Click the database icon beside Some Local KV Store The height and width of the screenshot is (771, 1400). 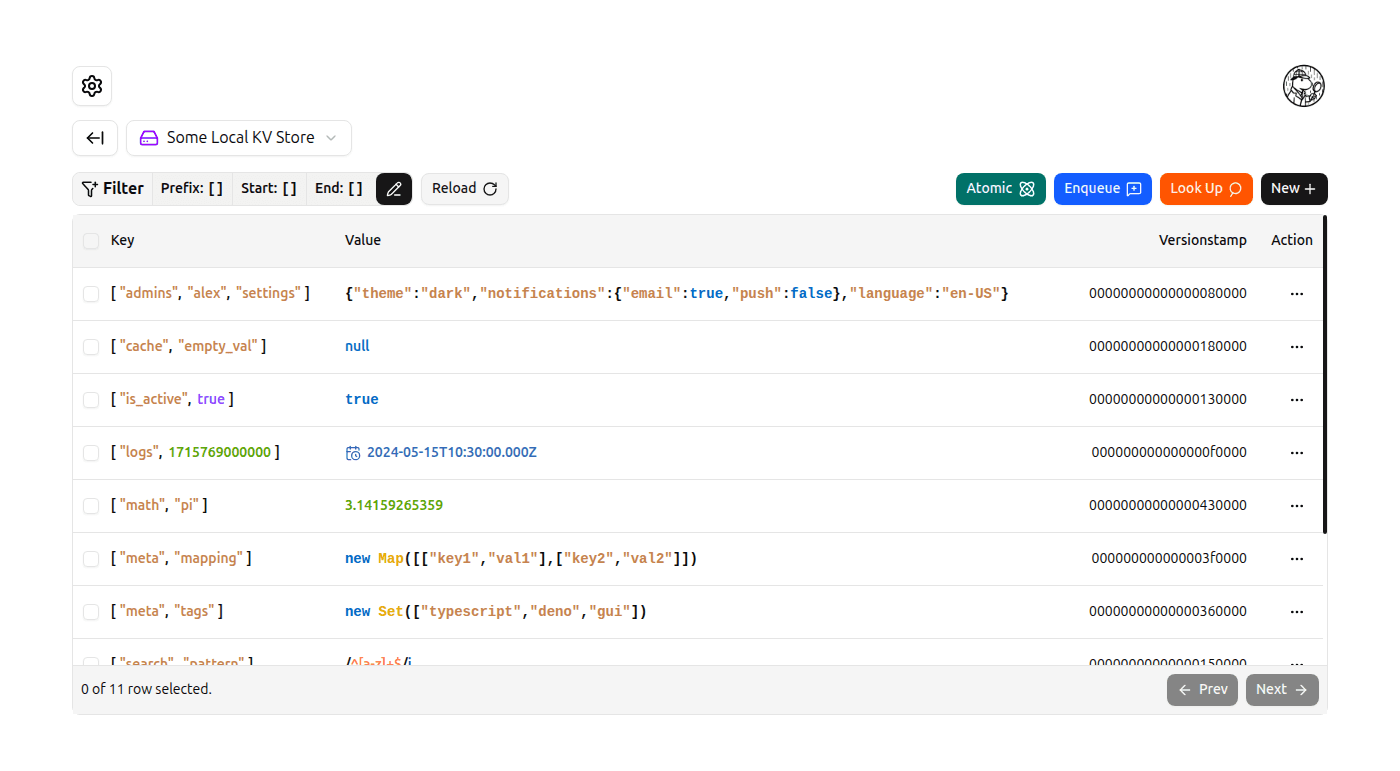click(x=148, y=137)
